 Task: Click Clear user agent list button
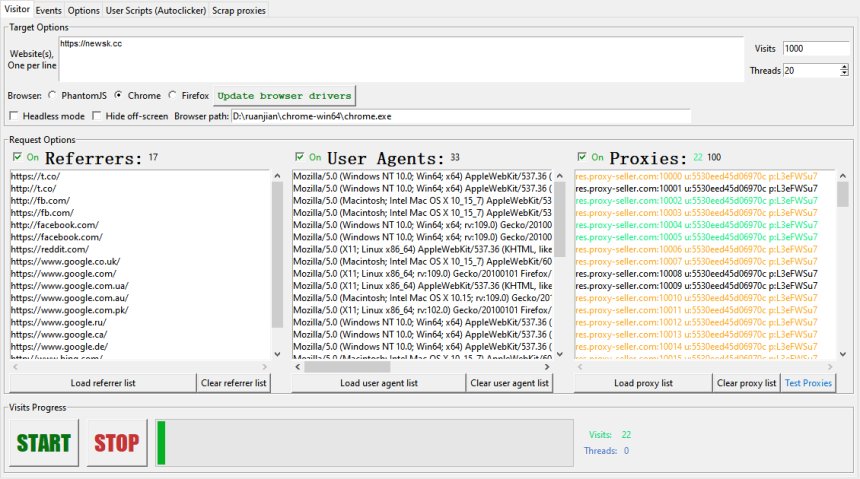(x=509, y=383)
